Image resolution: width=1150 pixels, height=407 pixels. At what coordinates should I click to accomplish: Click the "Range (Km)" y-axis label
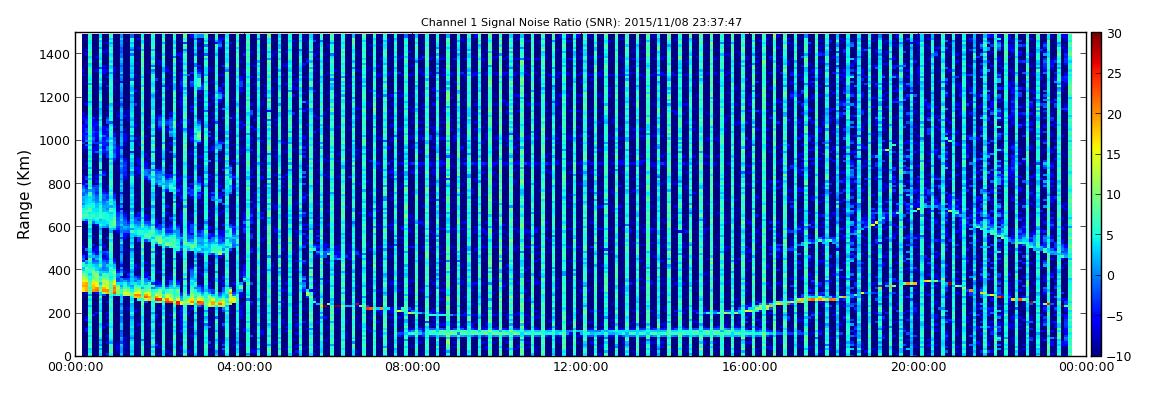pos(24,194)
